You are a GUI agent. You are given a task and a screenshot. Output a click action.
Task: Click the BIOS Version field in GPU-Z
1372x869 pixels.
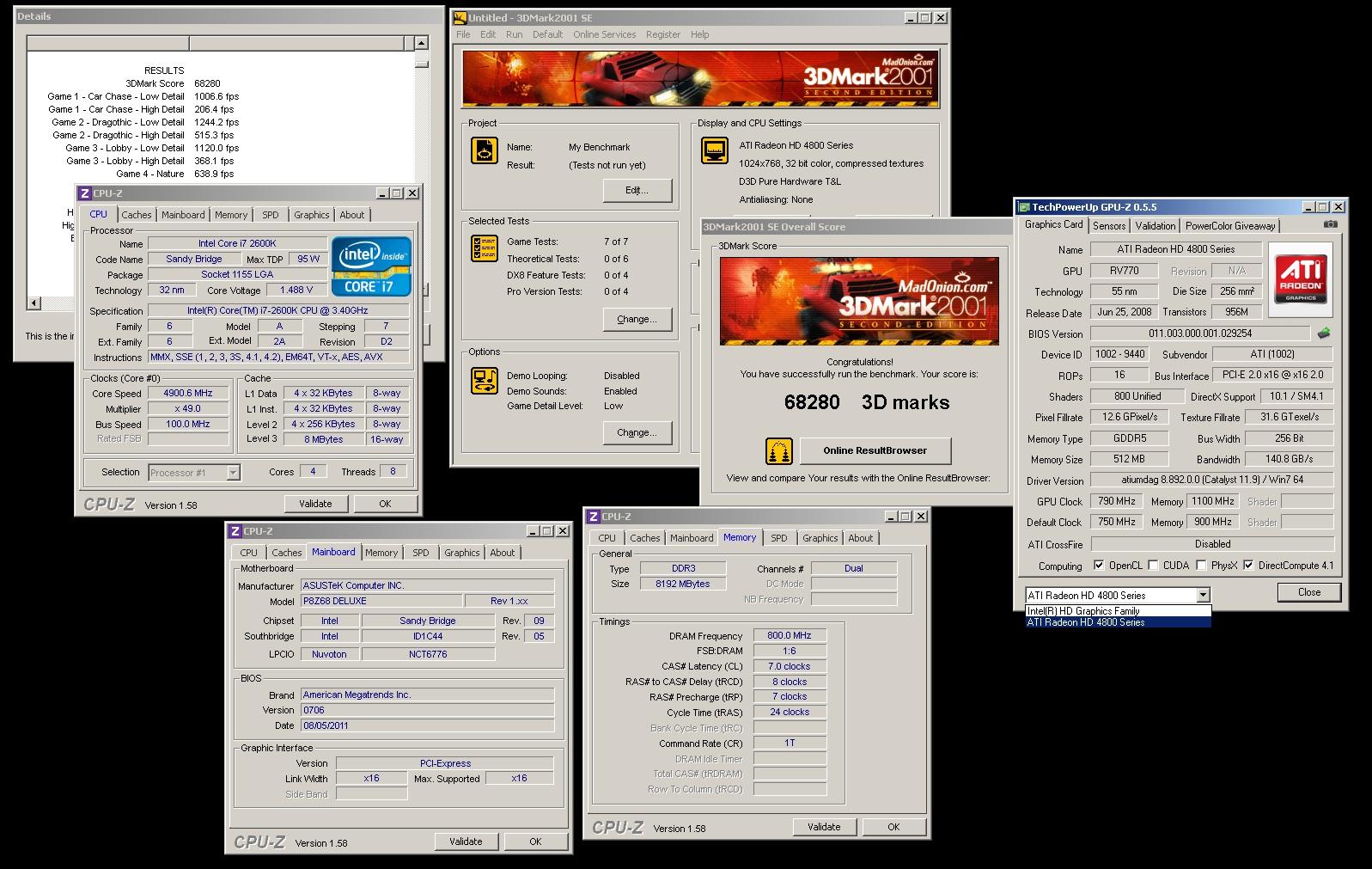(1200, 334)
